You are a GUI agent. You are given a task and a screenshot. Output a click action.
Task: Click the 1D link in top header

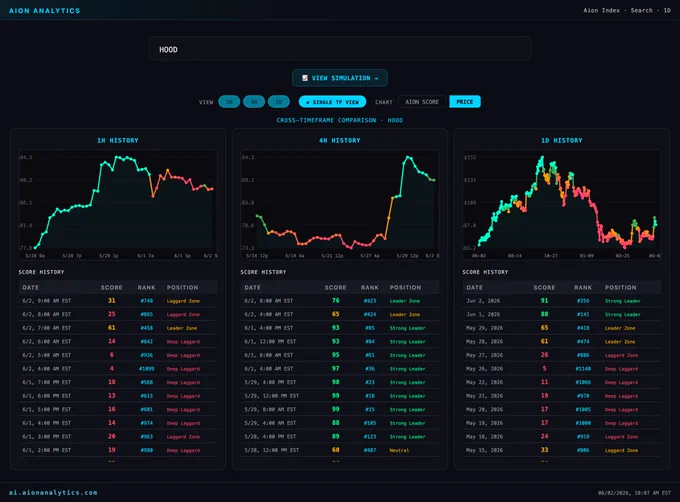pyautogui.click(x=667, y=10)
